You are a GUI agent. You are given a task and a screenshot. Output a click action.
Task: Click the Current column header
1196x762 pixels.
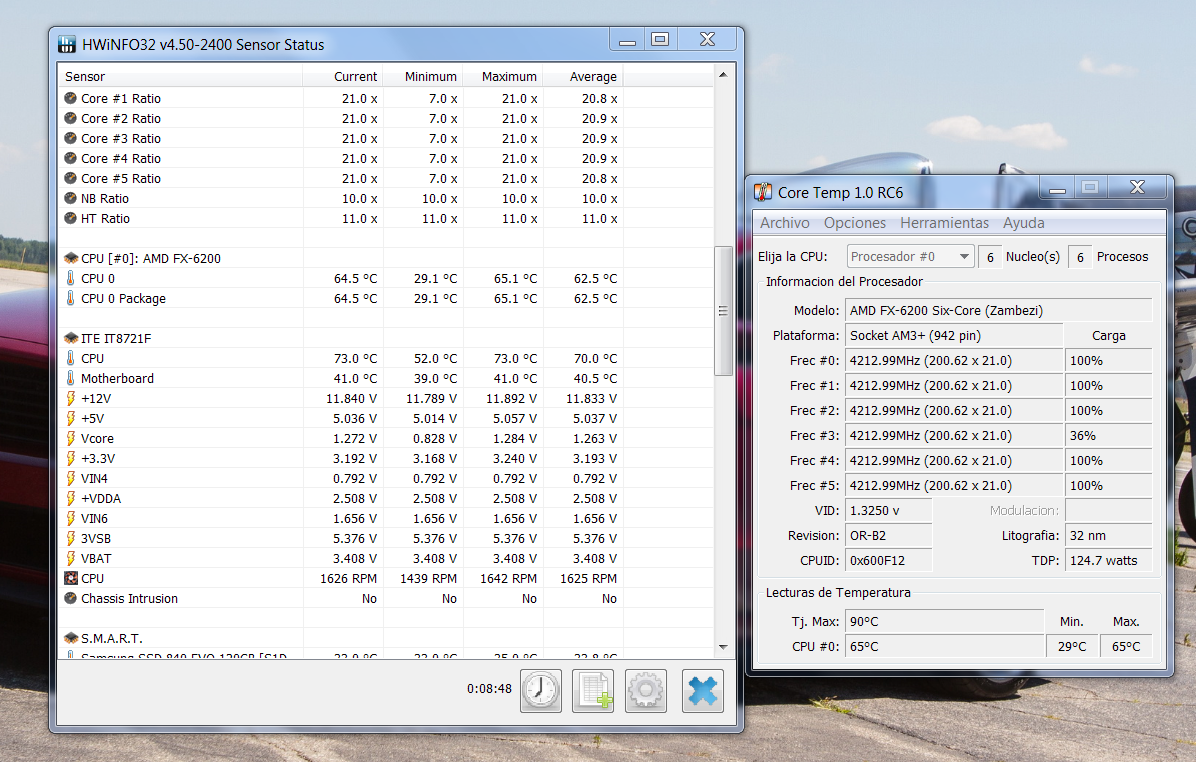coord(342,76)
